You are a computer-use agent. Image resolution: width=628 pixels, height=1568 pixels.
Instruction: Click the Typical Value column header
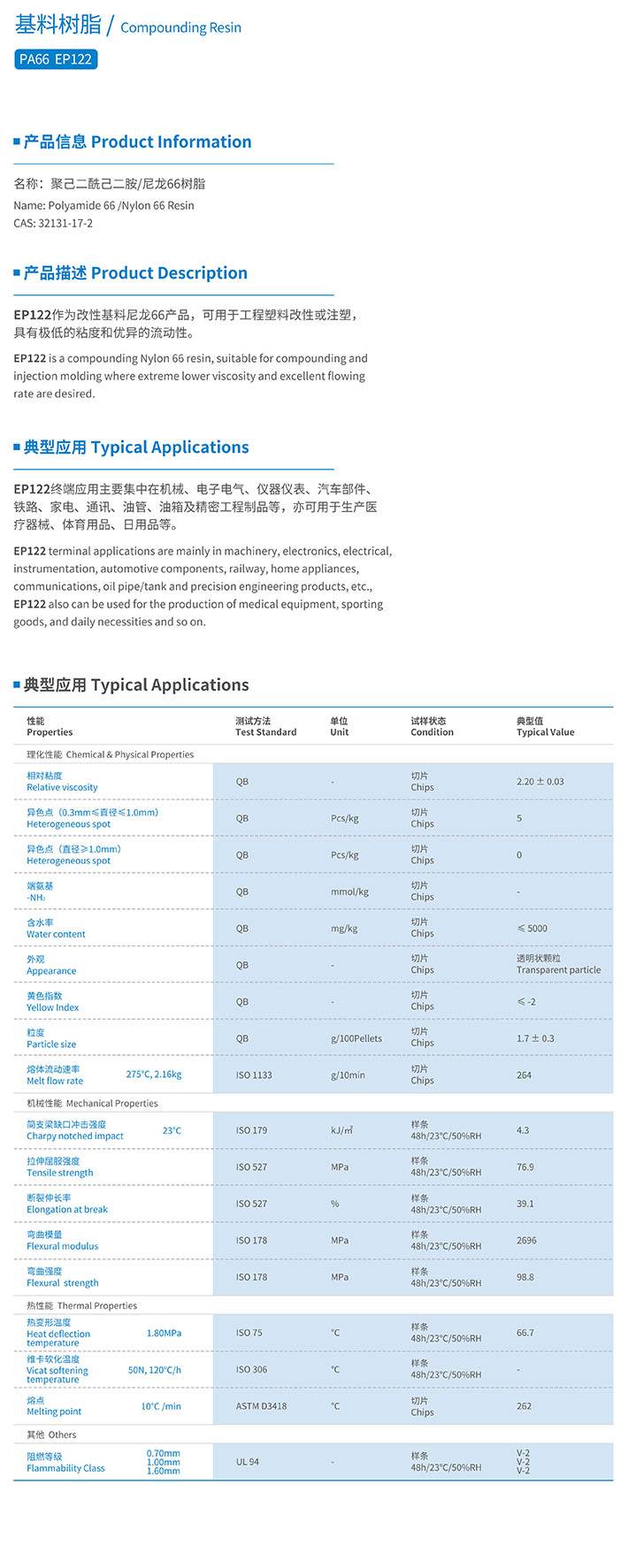click(545, 727)
